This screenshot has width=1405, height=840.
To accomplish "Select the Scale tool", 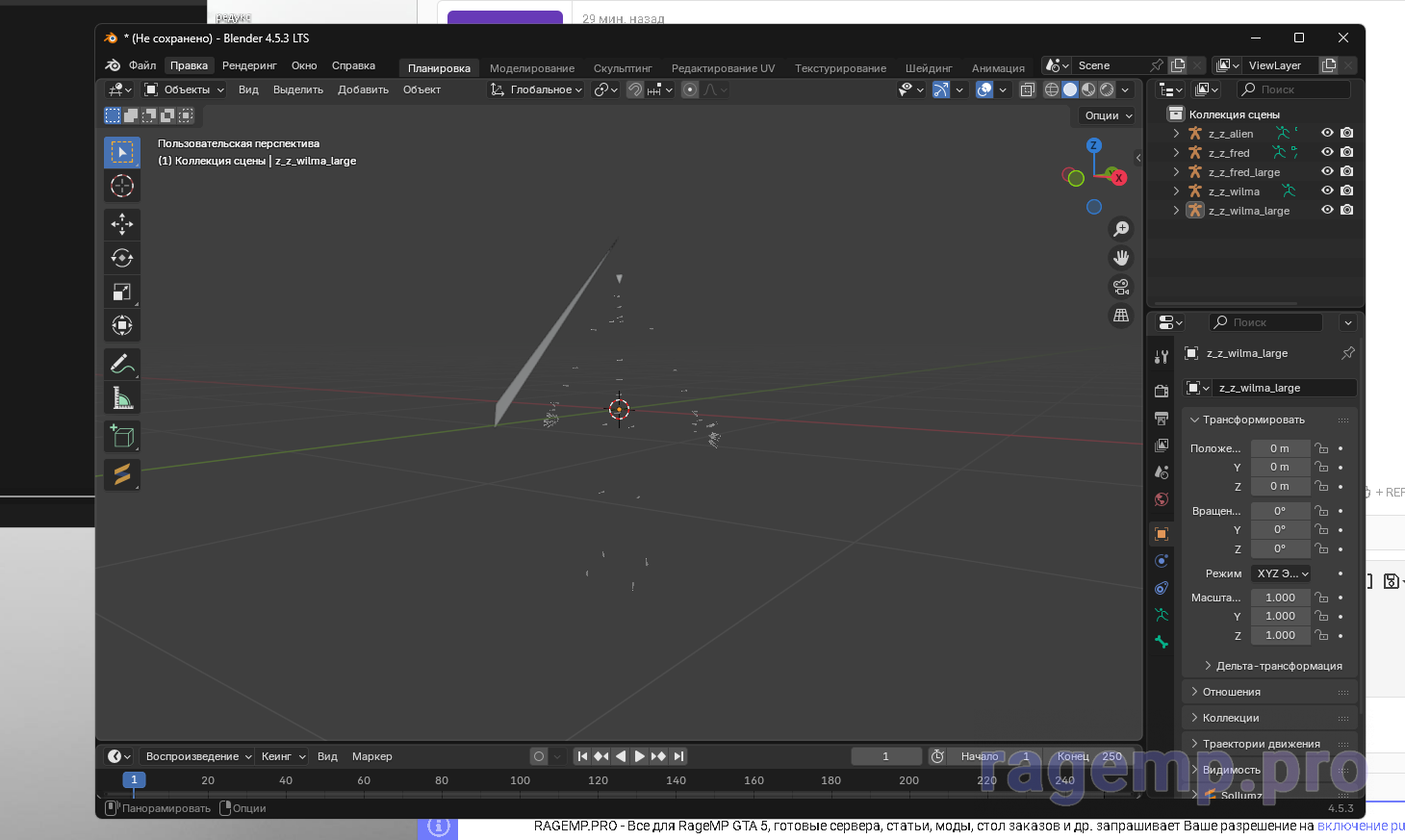I will click(122, 292).
